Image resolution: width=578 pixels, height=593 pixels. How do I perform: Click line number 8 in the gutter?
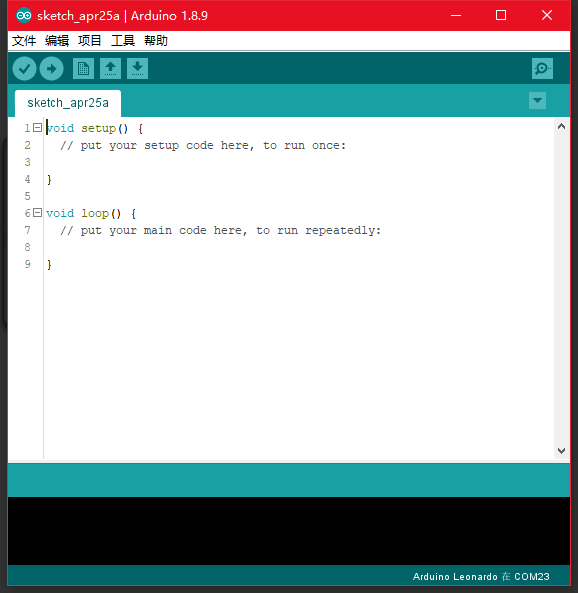(x=28, y=247)
